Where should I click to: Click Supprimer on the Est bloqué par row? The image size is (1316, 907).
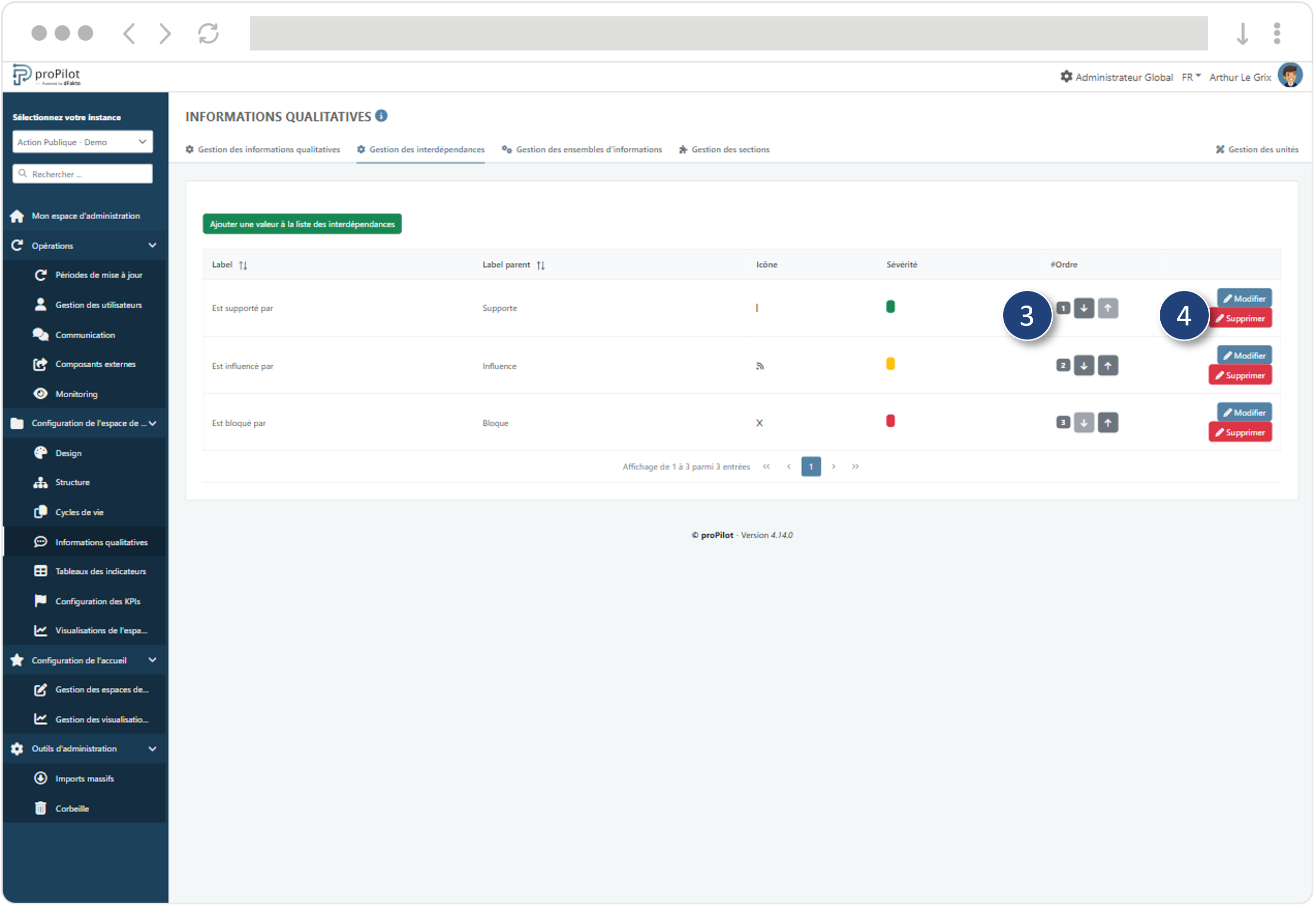tap(1240, 431)
